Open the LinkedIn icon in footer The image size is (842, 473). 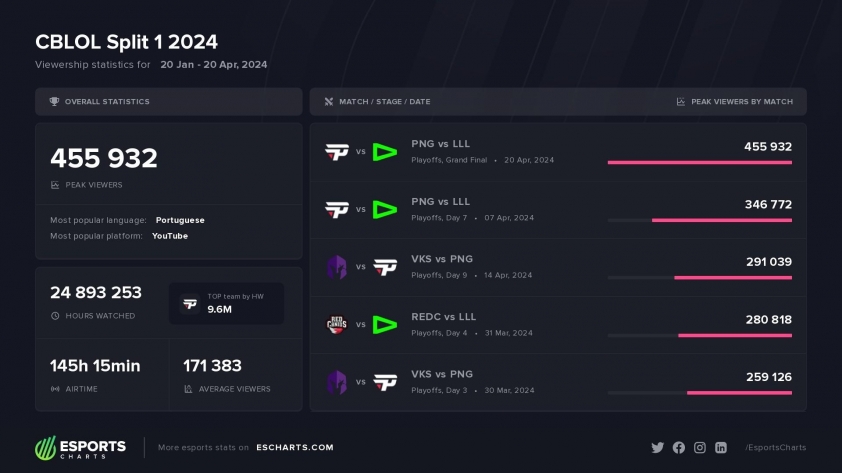click(x=721, y=448)
